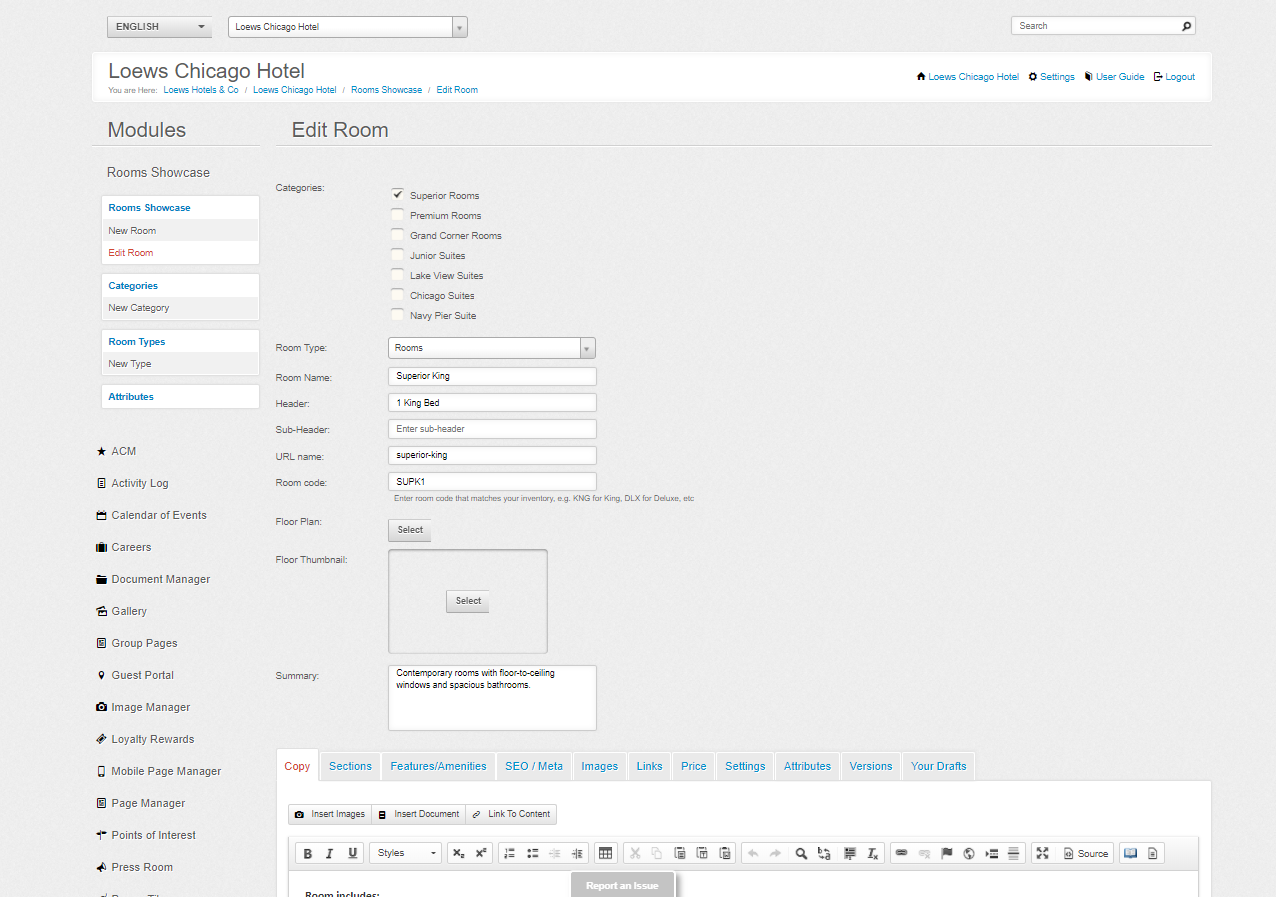Switch editor to Source view
This screenshot has width=1276, height=897.
pyautogui.click(x=1085, y=853)
